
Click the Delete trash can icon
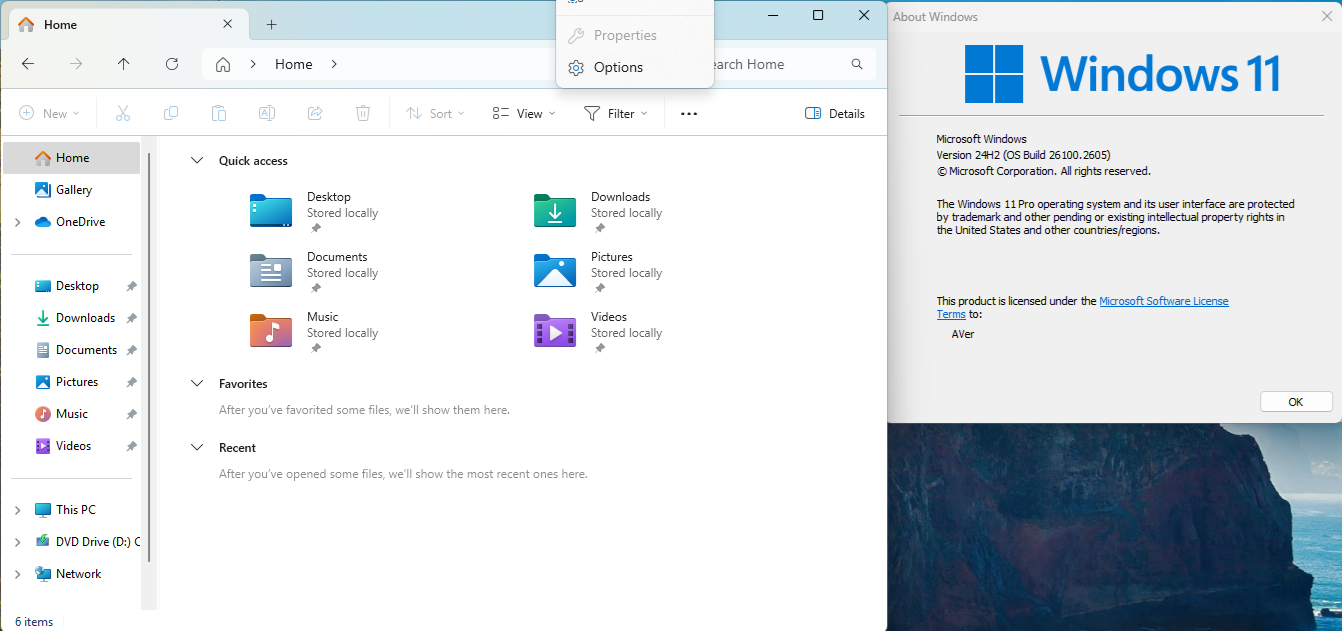(x=363, y=114)
